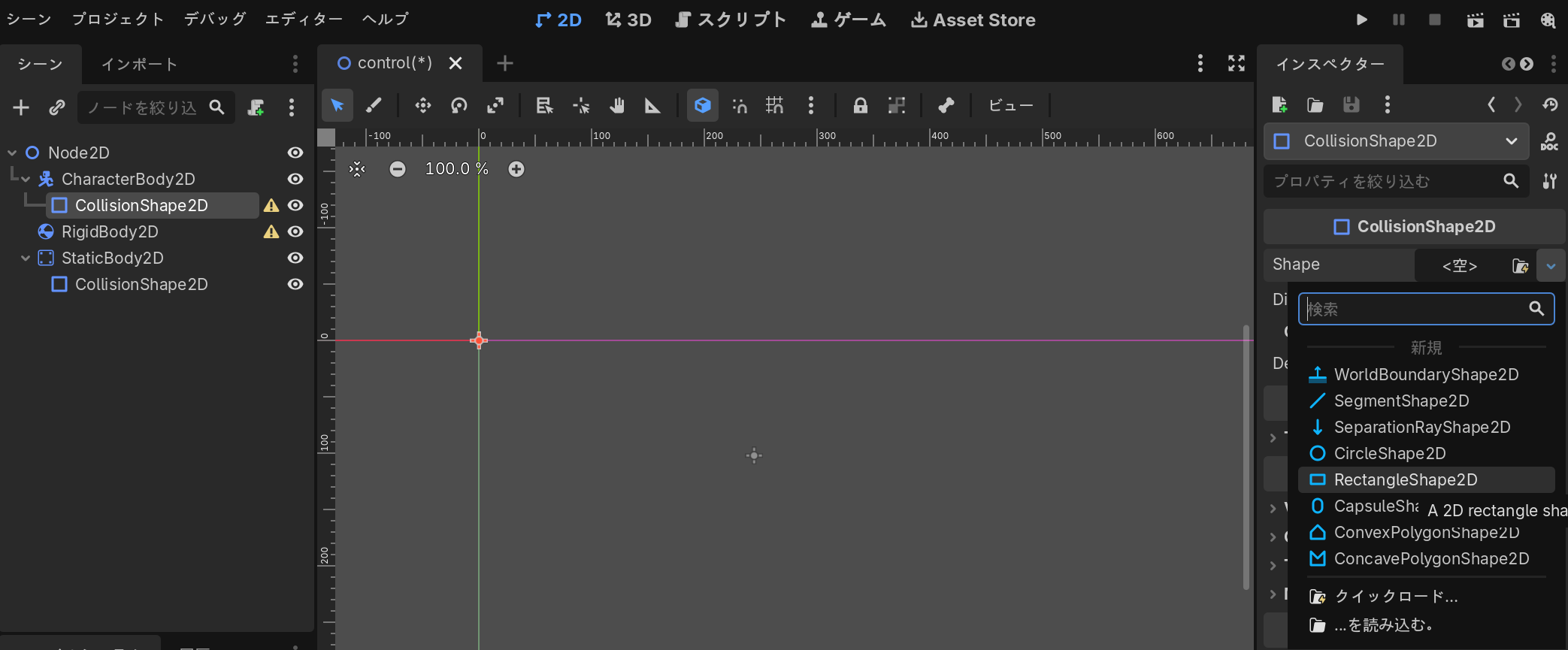Choose WorldBoundaryShape2D from the list
This screenshot has width=1568, height=650.
[x=1426, y=374]
